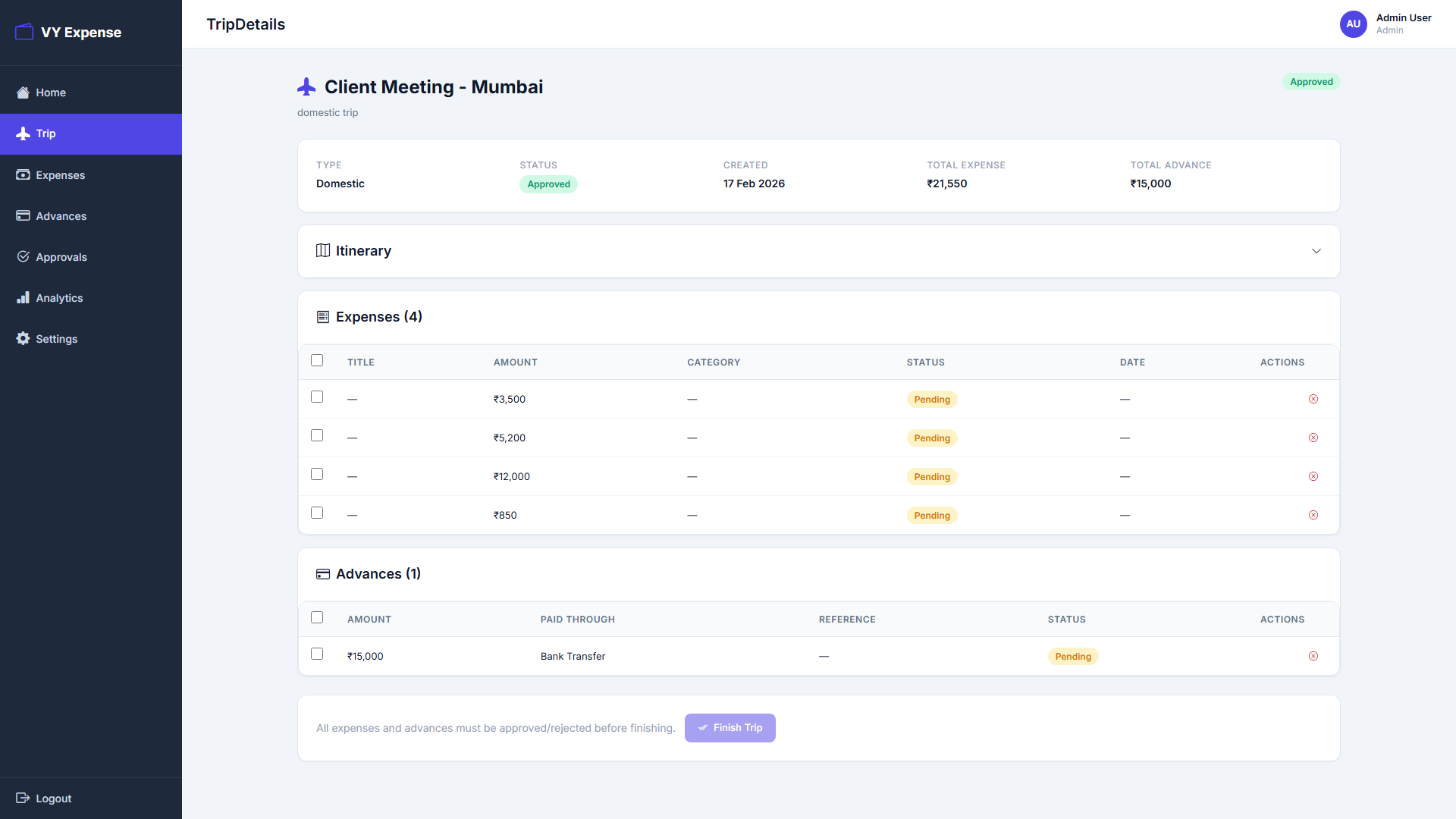The width and height of the screenshot is (1456, 819).
Task: Click the airplane icon beside the trip title
Action: (x=306, y=87)
